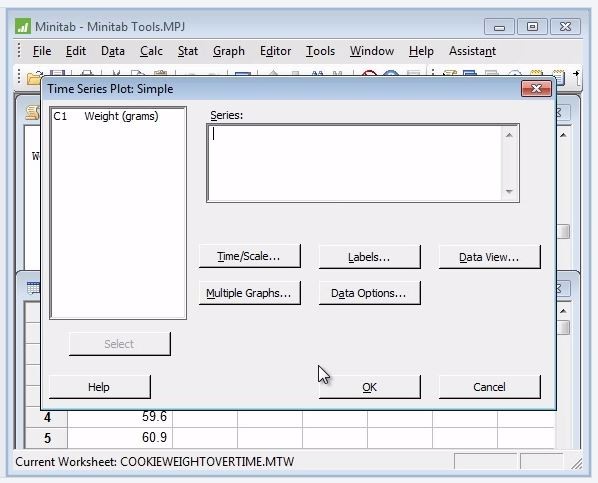Open the Time/Scale options
The image size is (598, 483).
[x=249, y=256]
